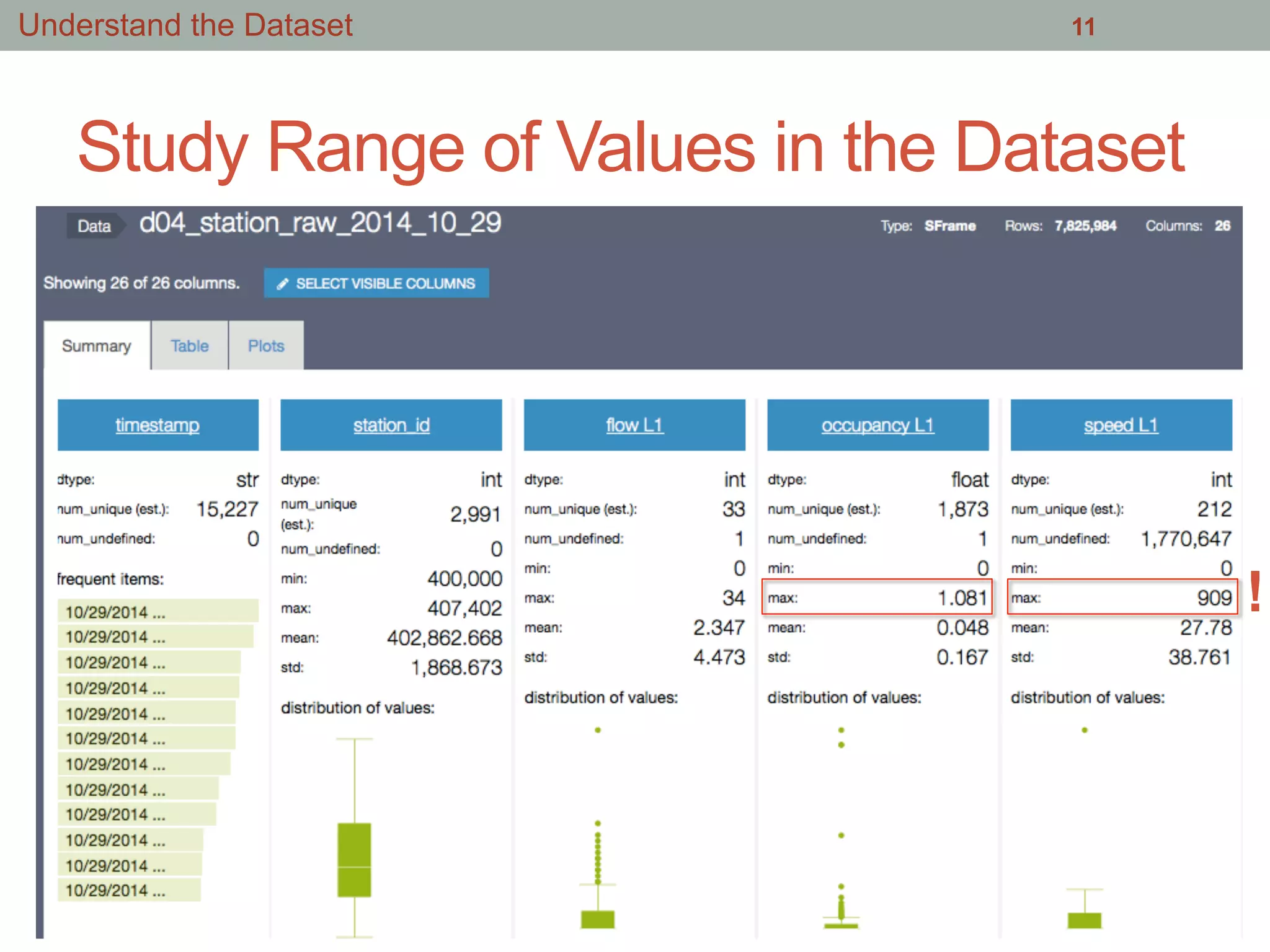Screen dimensions: 1270x952
Task: Click the 'frequent items:' label under timestamp
Action: [x=110, y=579]
